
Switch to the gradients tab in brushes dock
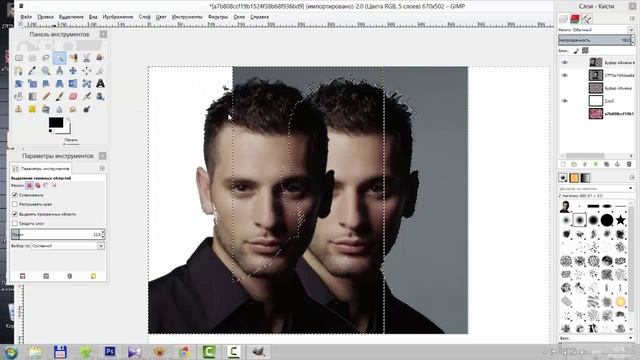tap(585, 178)
